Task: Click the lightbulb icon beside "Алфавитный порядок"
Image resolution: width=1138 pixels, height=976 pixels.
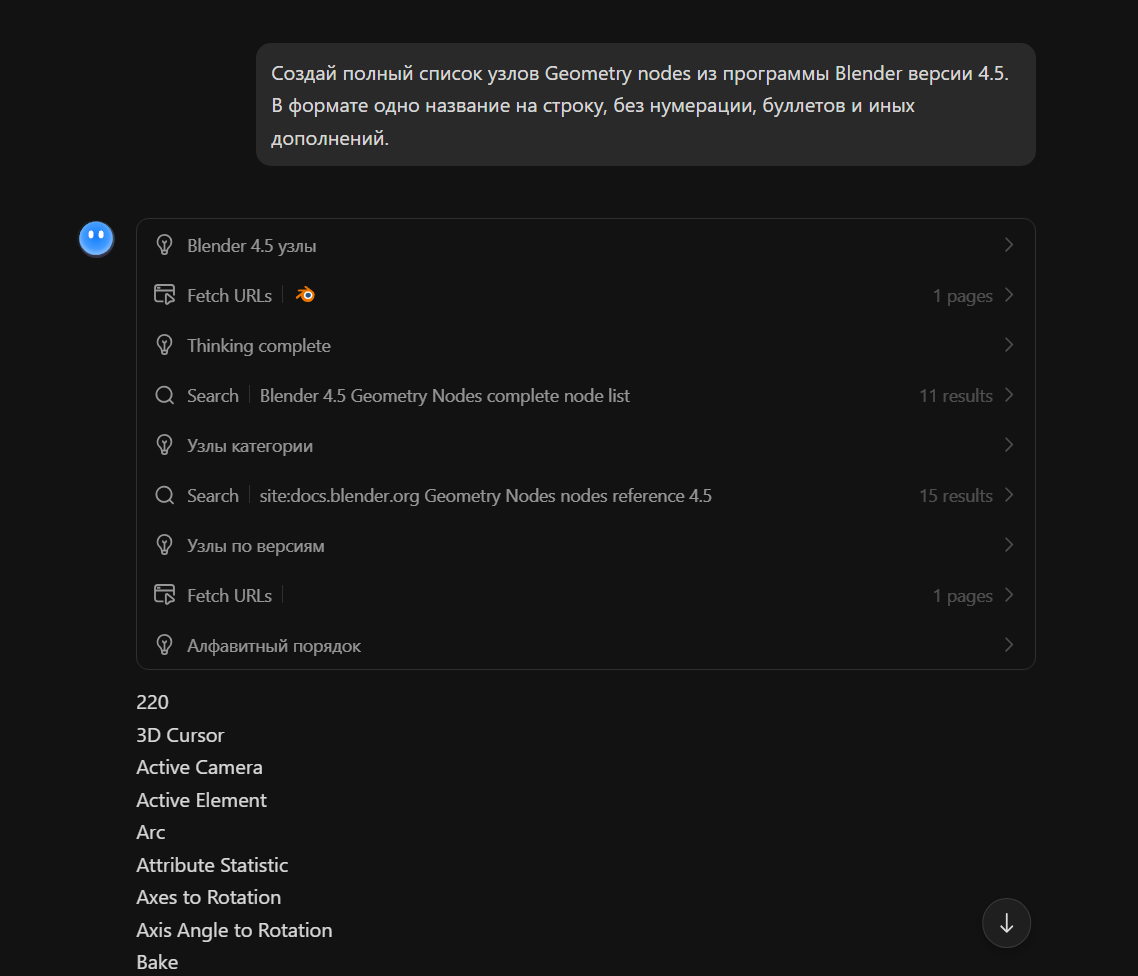Action: coord(165,645)
